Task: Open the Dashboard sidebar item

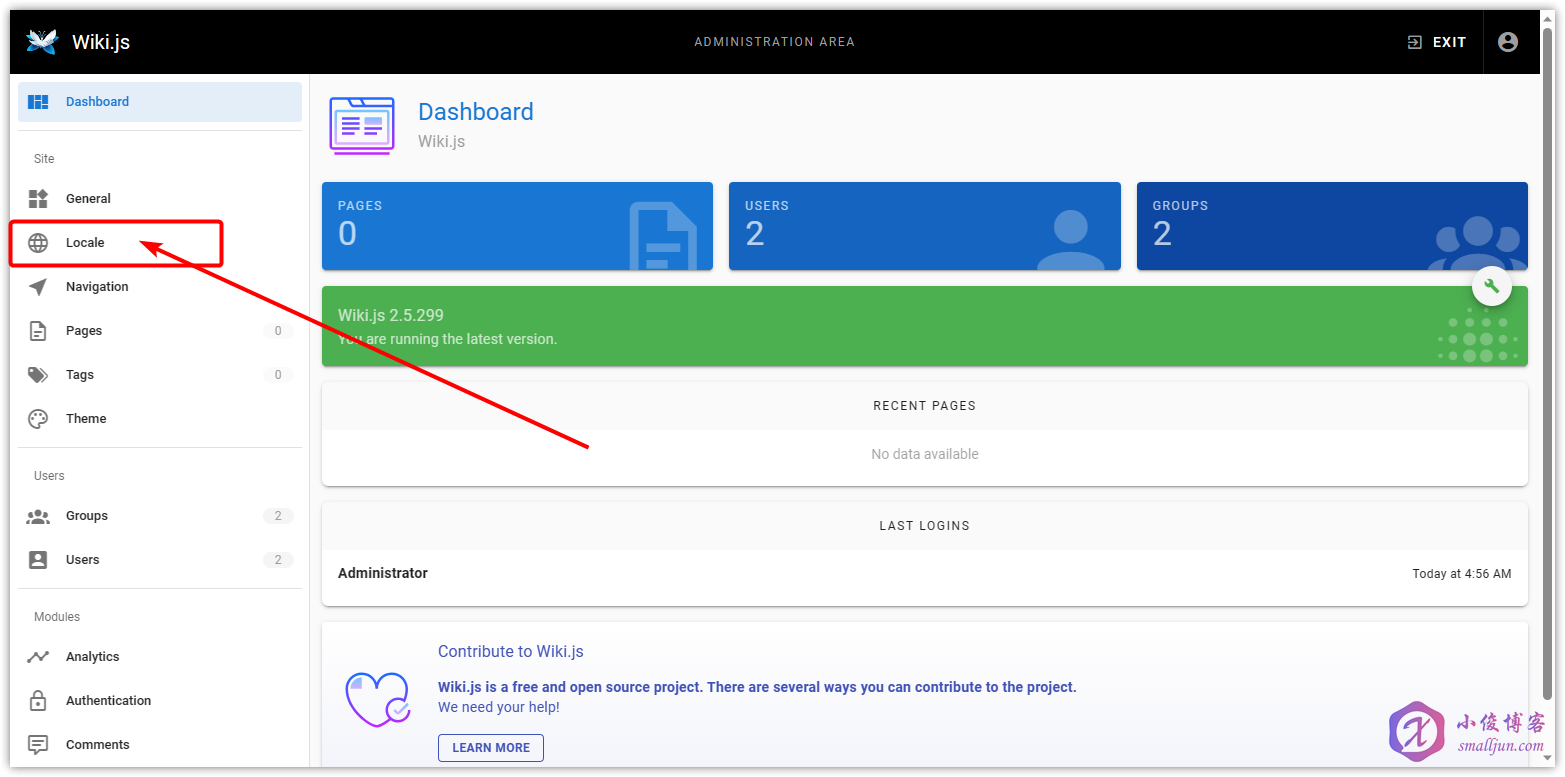Action: [x=160, y=102]
